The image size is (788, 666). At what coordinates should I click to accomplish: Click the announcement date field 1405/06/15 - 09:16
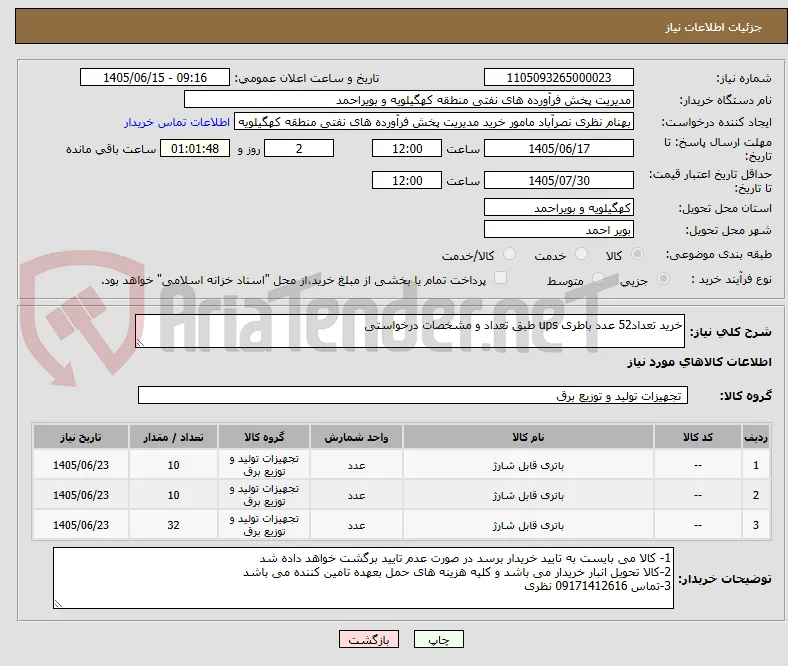(x=155, y=77)
